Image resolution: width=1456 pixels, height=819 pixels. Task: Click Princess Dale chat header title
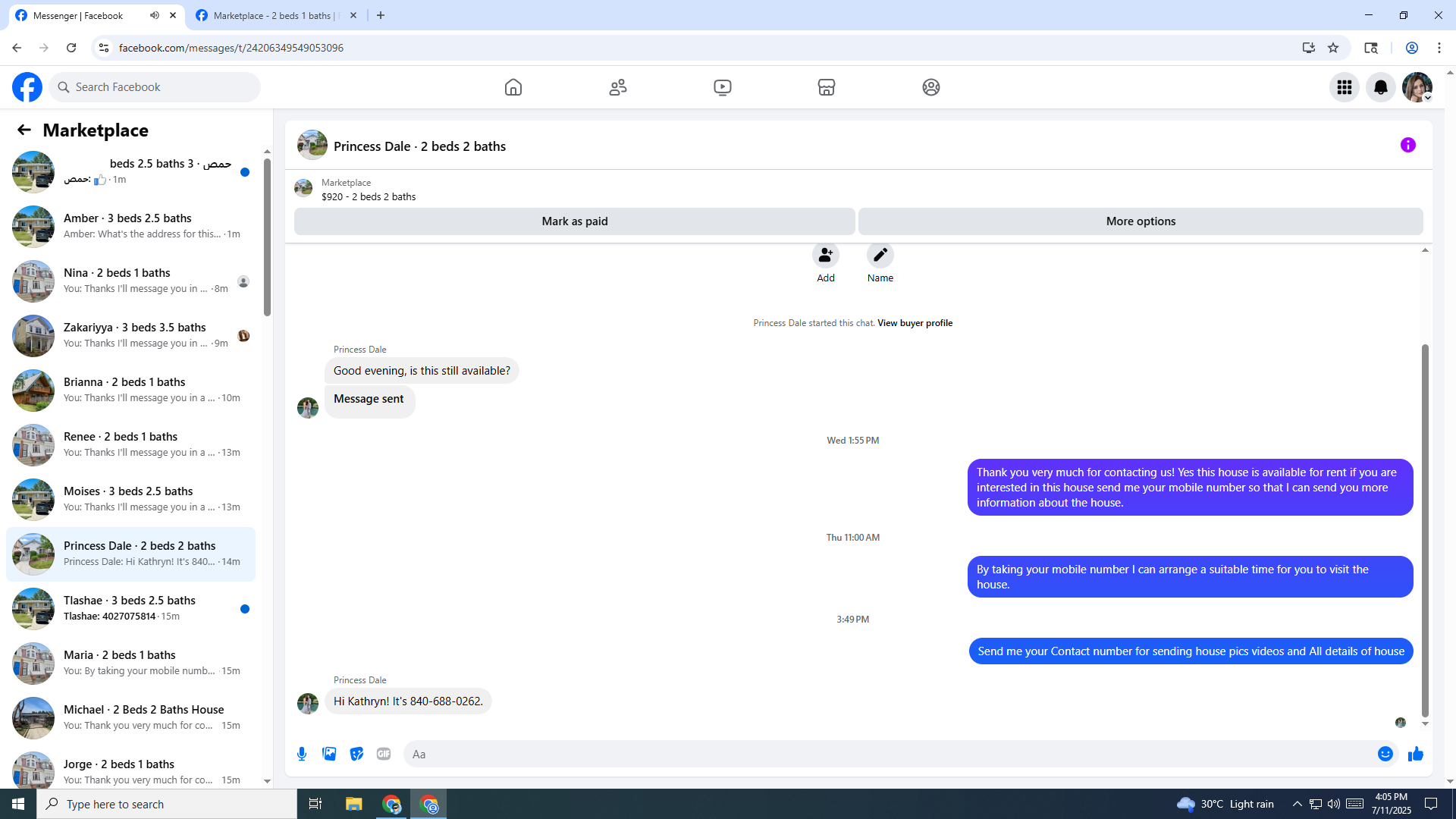[419, 146]
